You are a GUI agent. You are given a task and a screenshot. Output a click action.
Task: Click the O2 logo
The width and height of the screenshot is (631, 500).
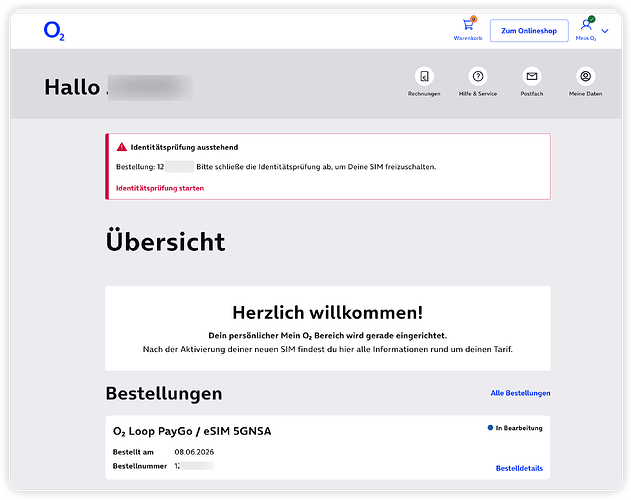[x=54, y=31]
